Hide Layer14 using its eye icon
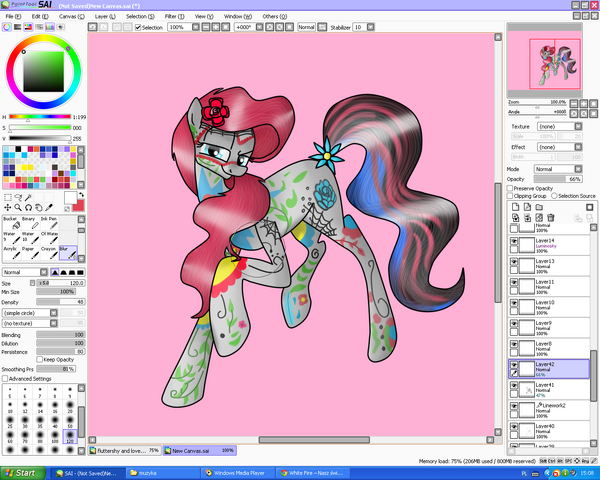This screenshot has height=480, width=600. pos(514,241)
